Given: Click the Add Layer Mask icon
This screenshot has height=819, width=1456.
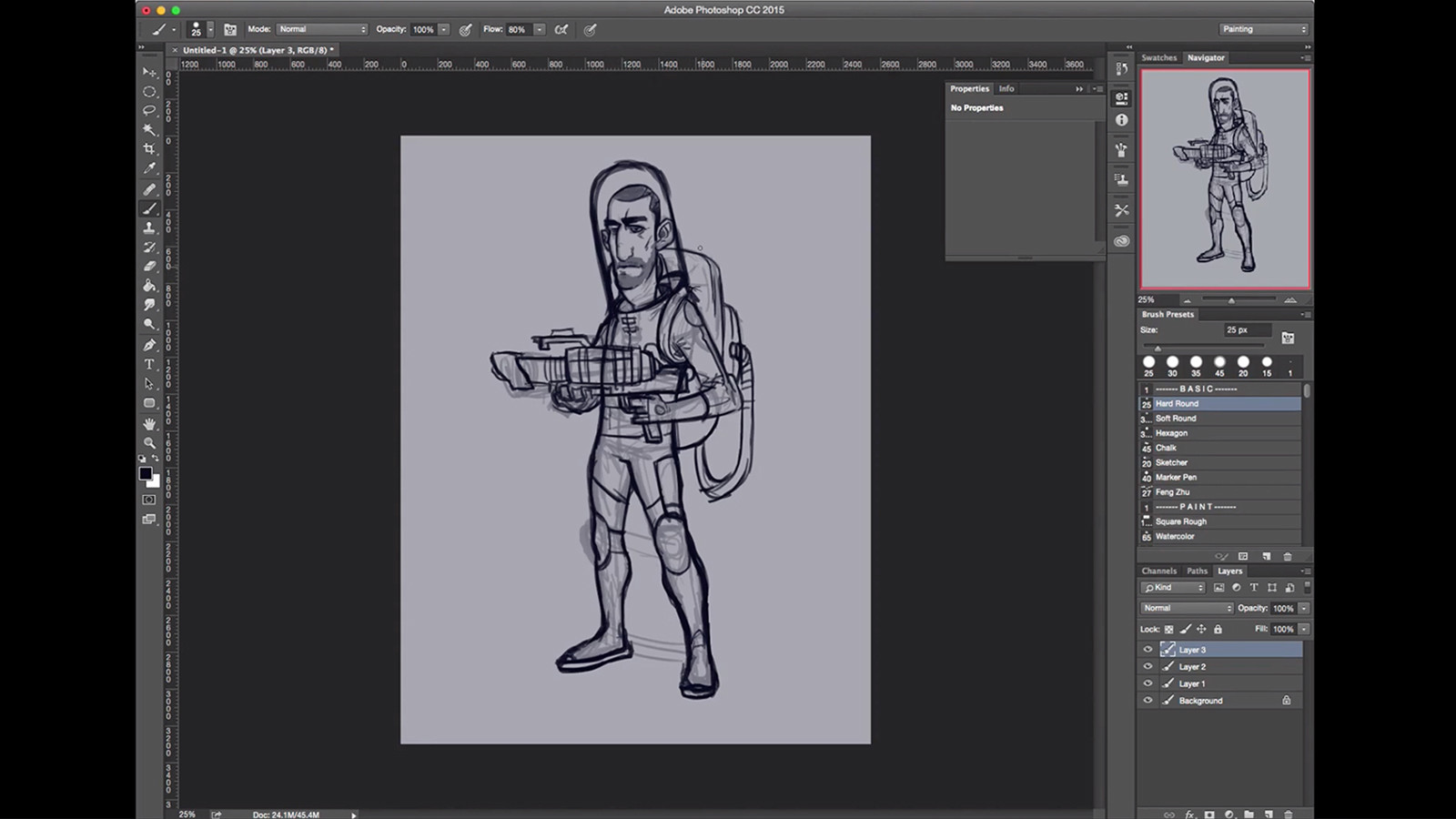Looking at the screenshot, I should [1208, 814].
